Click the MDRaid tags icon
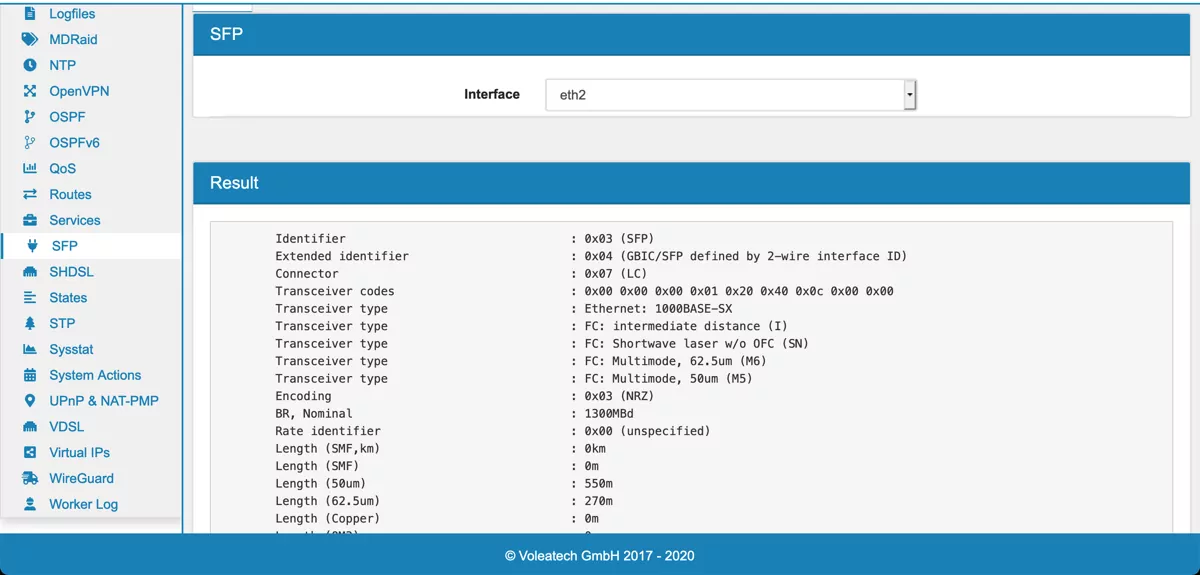1200x575 pixels. pyautogui.click(x=30, y=40)
